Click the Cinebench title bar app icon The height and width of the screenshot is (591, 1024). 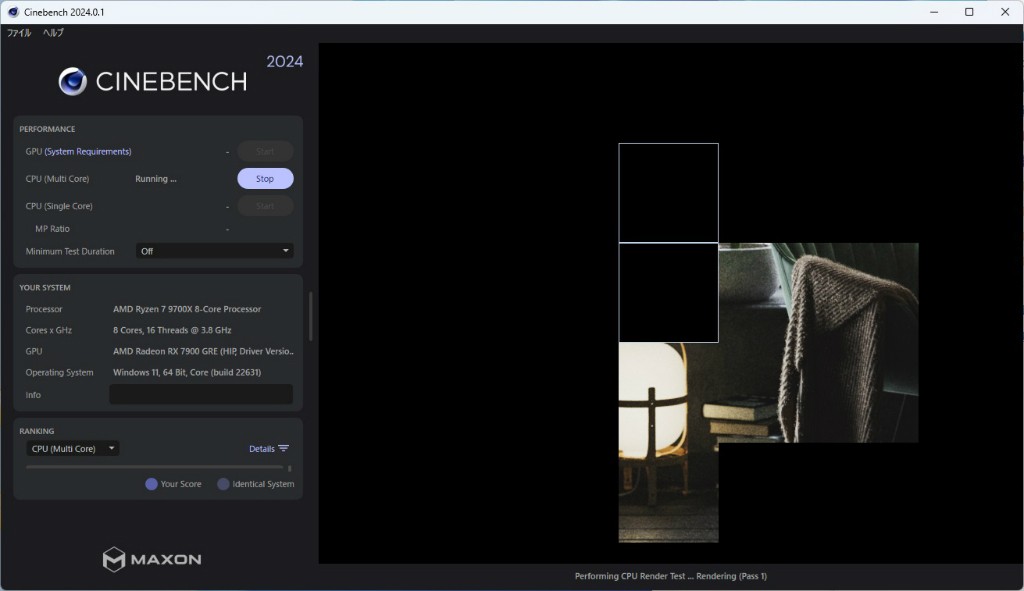[x=13, y=12]
